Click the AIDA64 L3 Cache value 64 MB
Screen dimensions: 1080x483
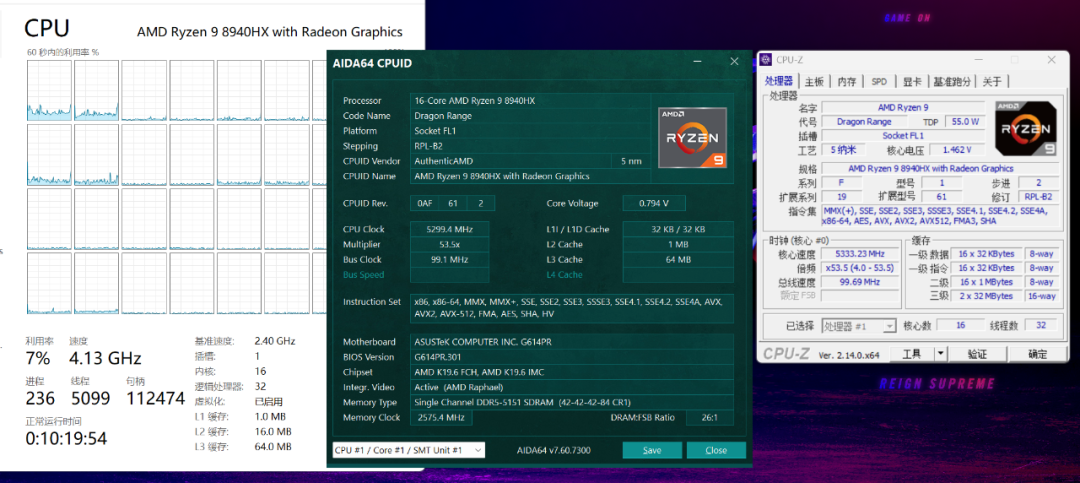pos(678,260)
